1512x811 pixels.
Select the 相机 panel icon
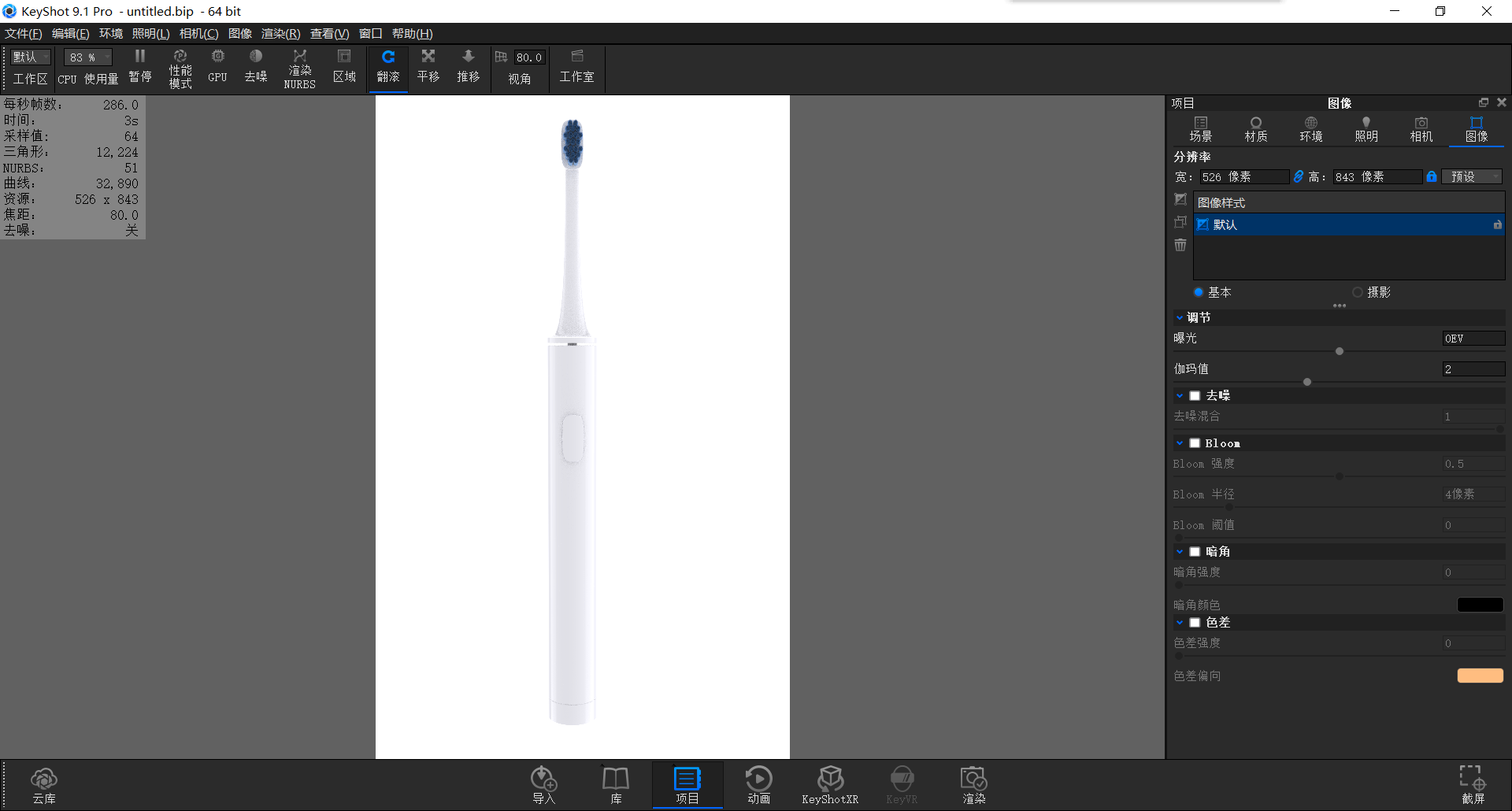click(x=1421, y=128)
